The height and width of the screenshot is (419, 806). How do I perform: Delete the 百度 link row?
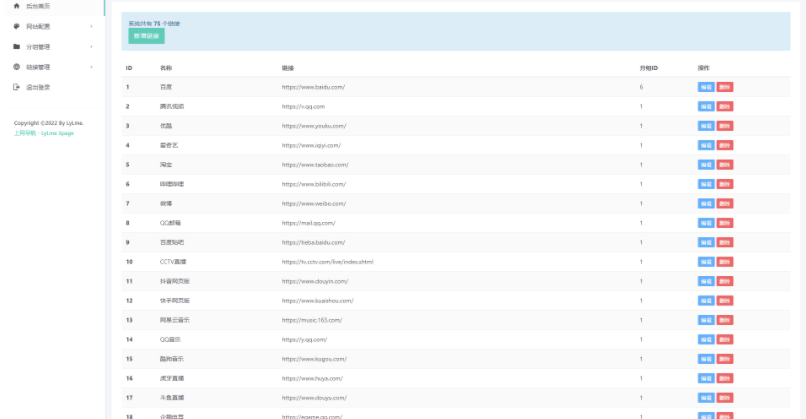click(725, 87)
